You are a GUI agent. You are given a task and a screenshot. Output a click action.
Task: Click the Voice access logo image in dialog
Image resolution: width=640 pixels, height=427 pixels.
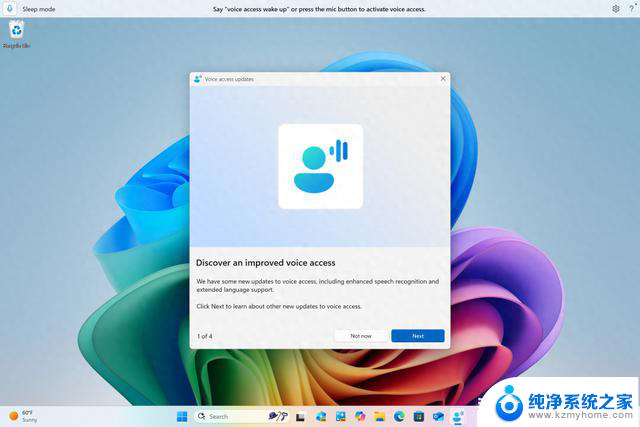[320, 167]
